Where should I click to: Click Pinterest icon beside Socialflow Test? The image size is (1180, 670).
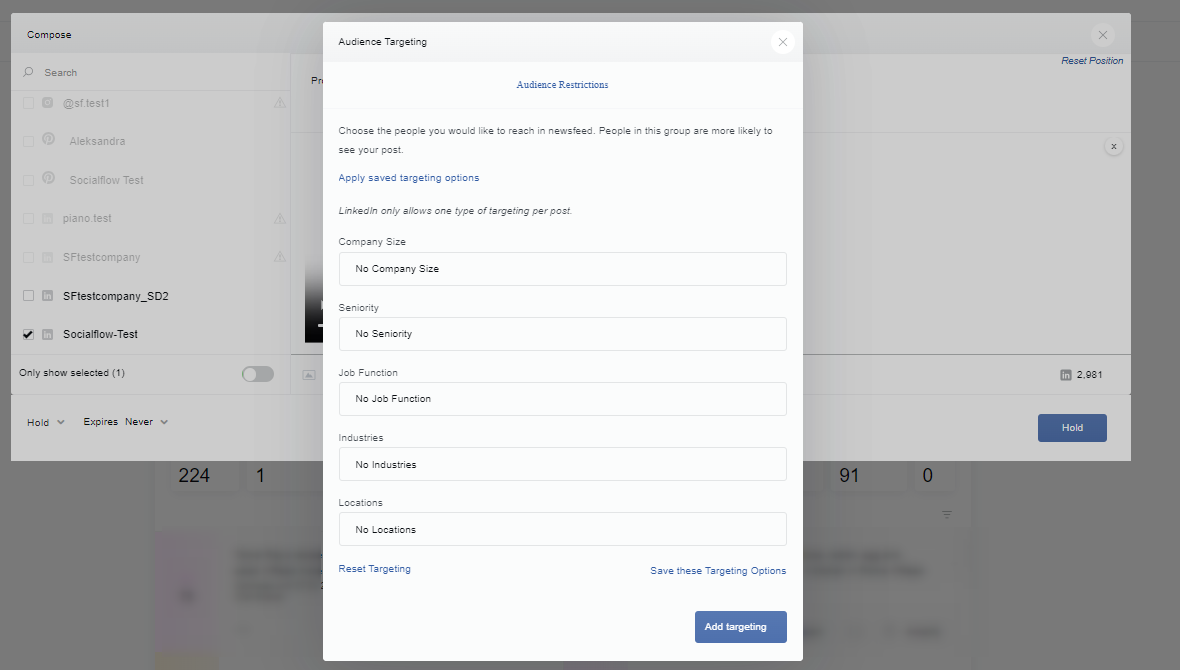[48, 178]
